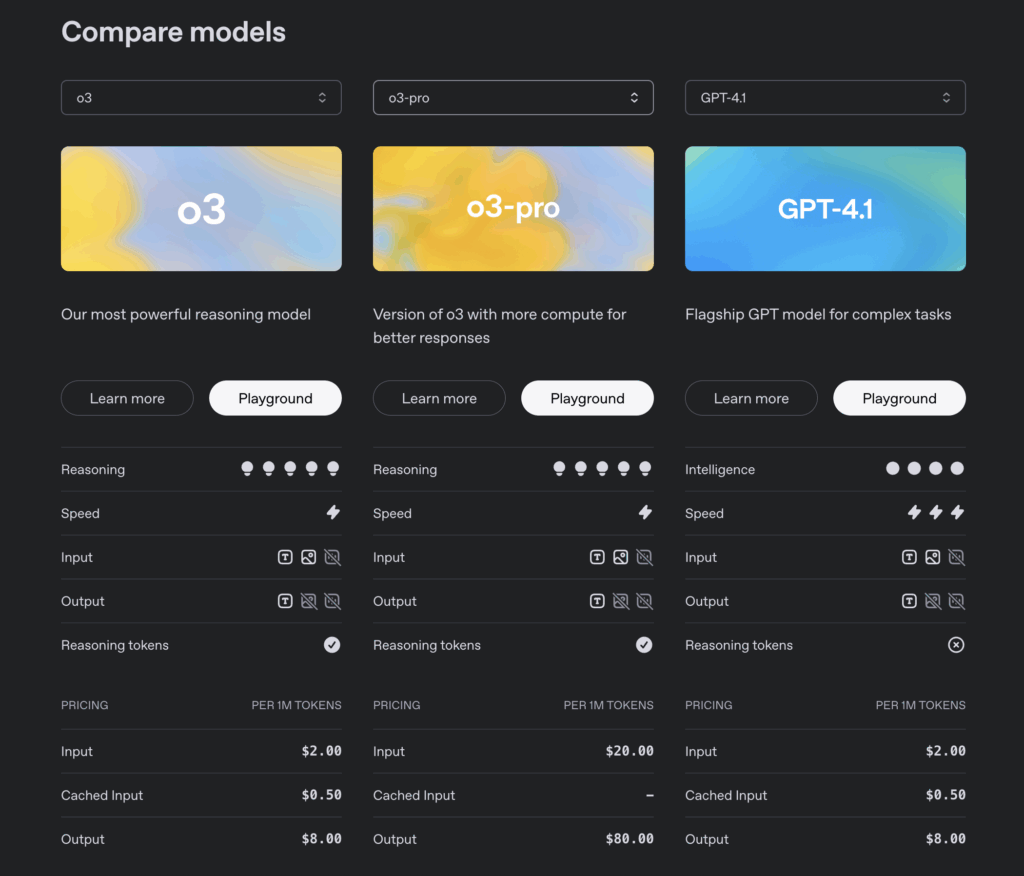
Task: Click "Version of o3 with more compute" description
Action: (x=500, y=326)
